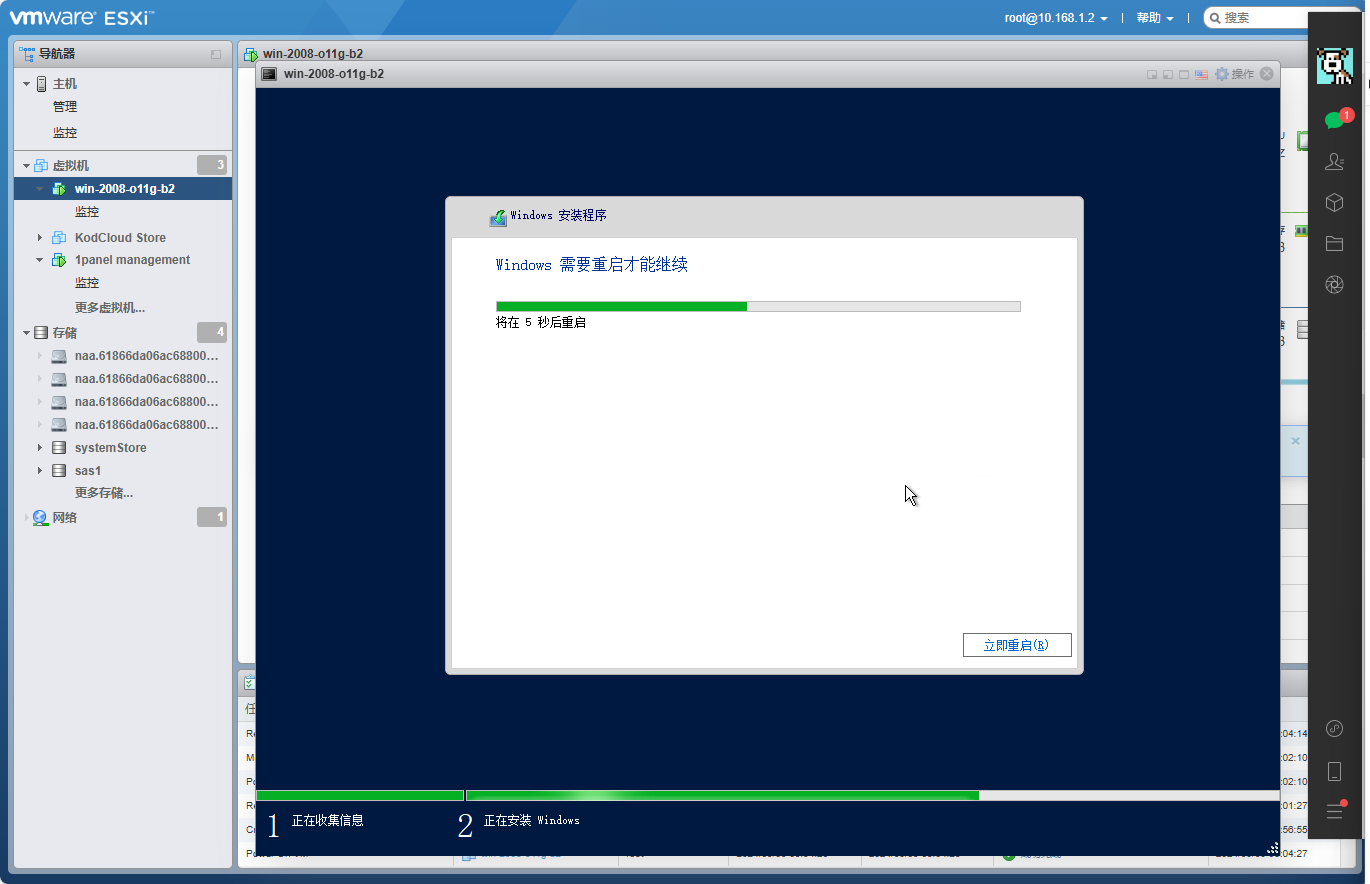Click the 'Windows 需要重启才能继续' heading
This screenshot has width=1370, height=884.
tap(592, 265)
